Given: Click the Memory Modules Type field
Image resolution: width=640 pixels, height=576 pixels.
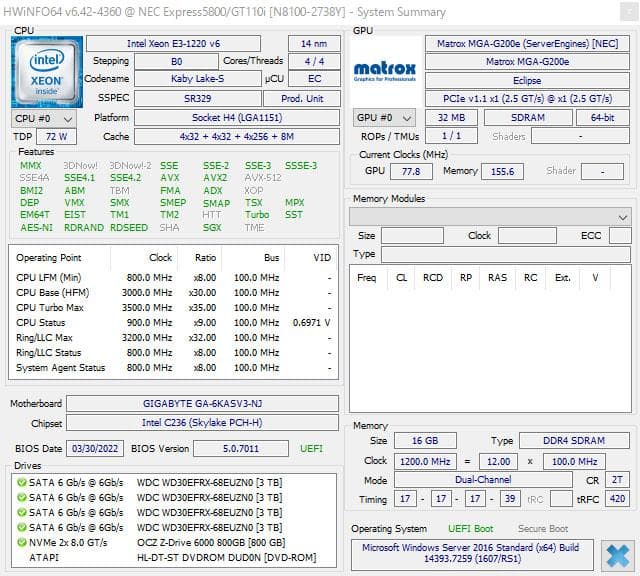Looking at the screenshot, I should (x=506, y=254).
